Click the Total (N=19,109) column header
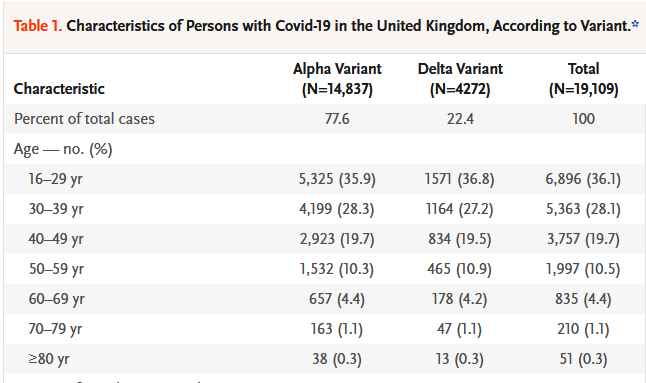This screenshot has width=646, height=383. tap(583, 79)
